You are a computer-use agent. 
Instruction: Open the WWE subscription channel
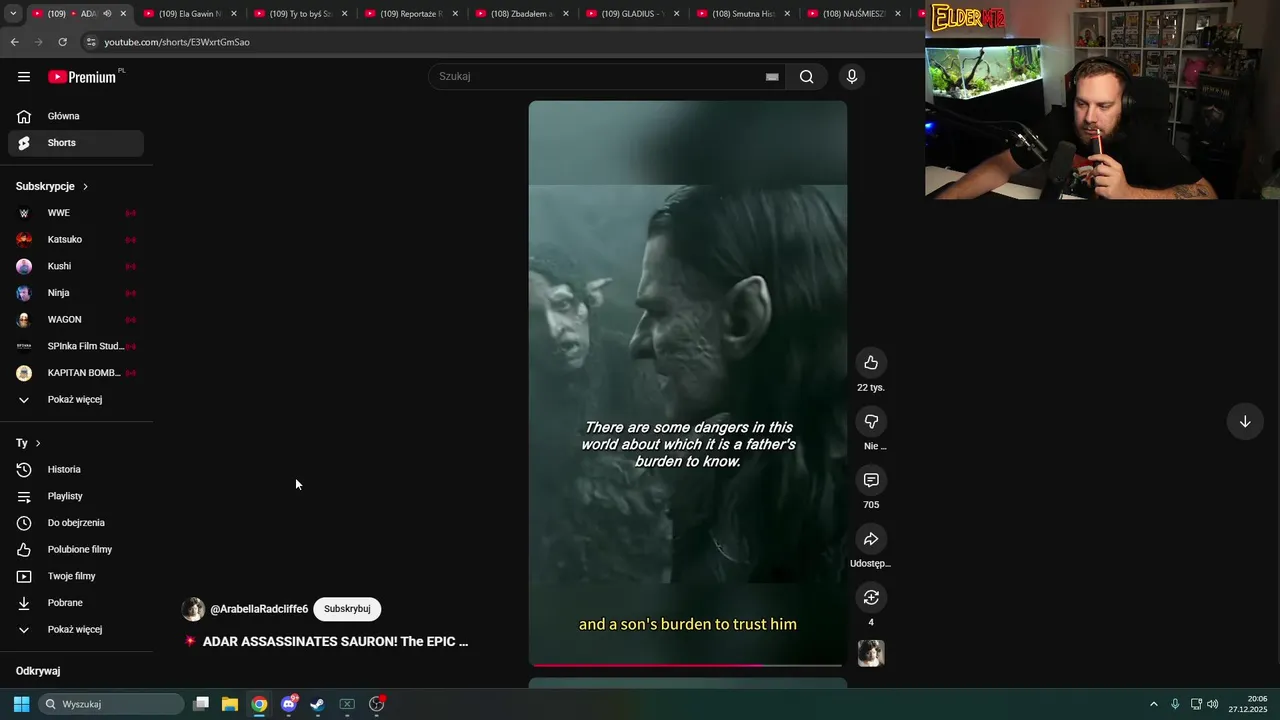pos(76,213)
